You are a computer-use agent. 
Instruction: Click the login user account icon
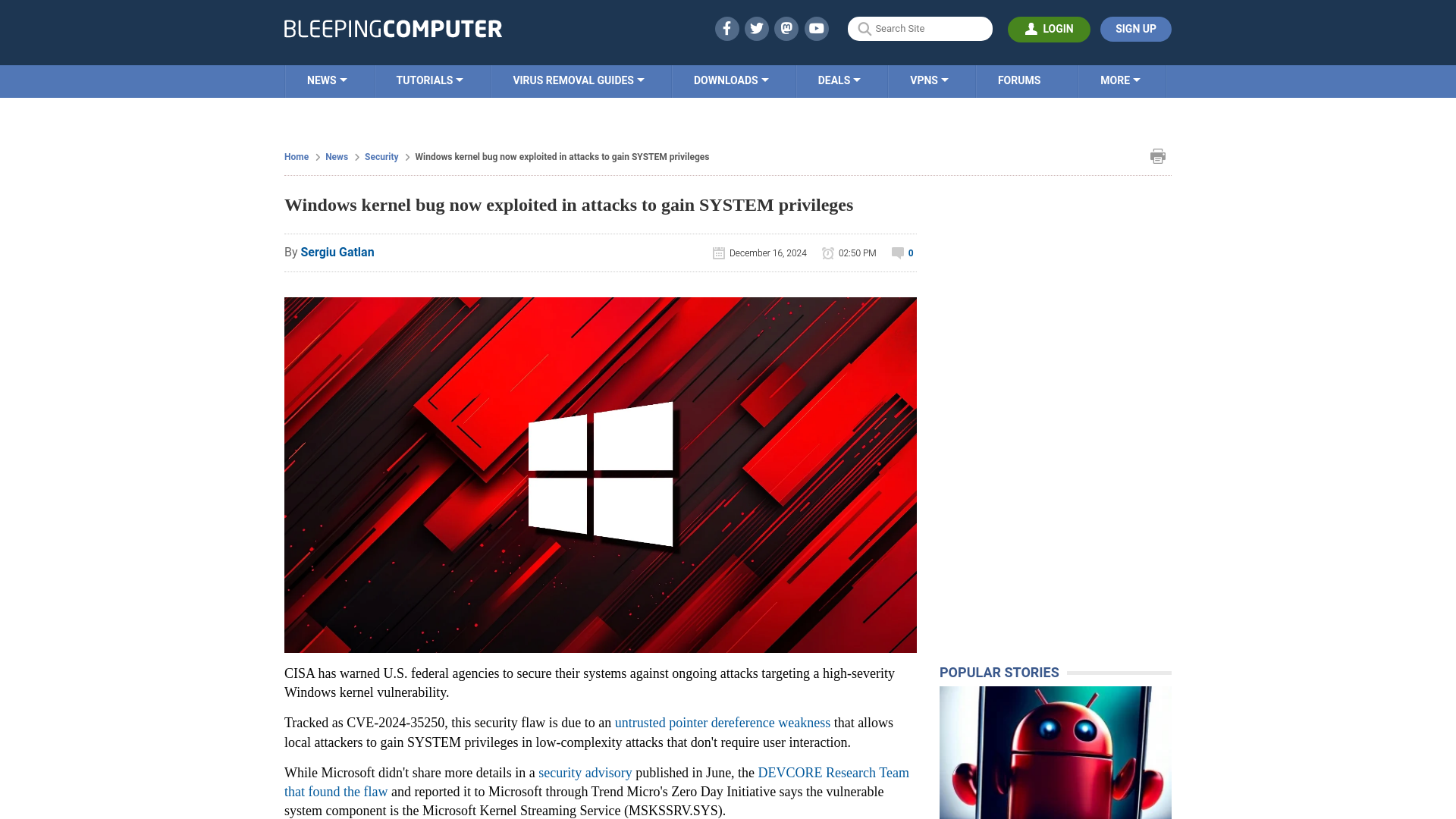[x=1031, y=28]
